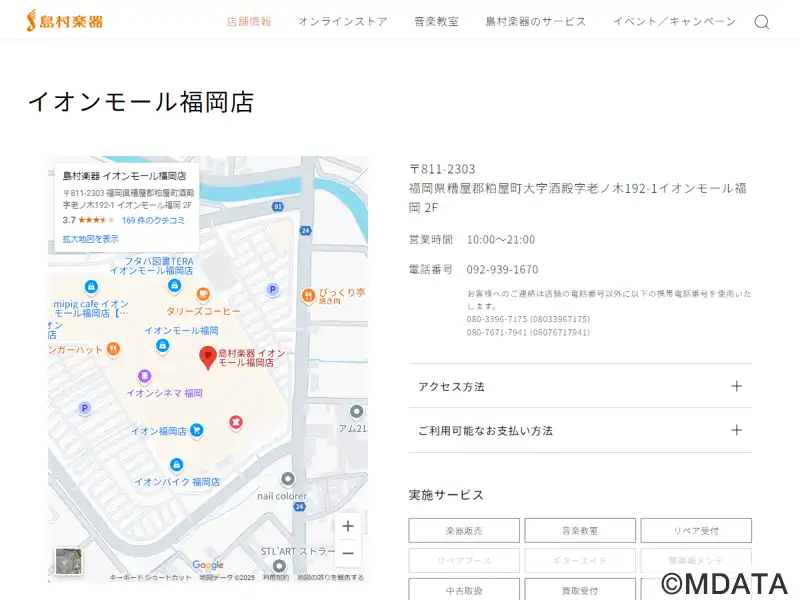Click the イオン福岡店 shopping cart marker
The width and height of the screenshot is (800, 600).
point(196,431)
